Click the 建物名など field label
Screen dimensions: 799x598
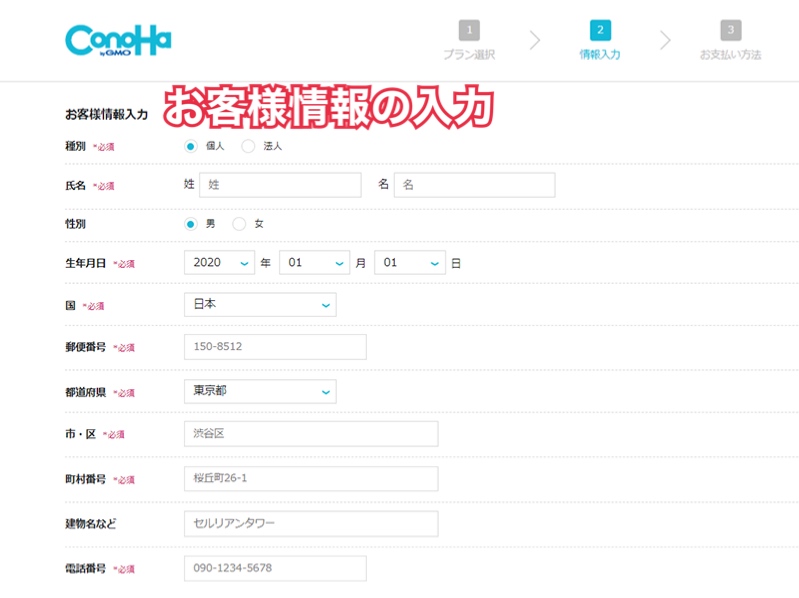tap(91, 524)
